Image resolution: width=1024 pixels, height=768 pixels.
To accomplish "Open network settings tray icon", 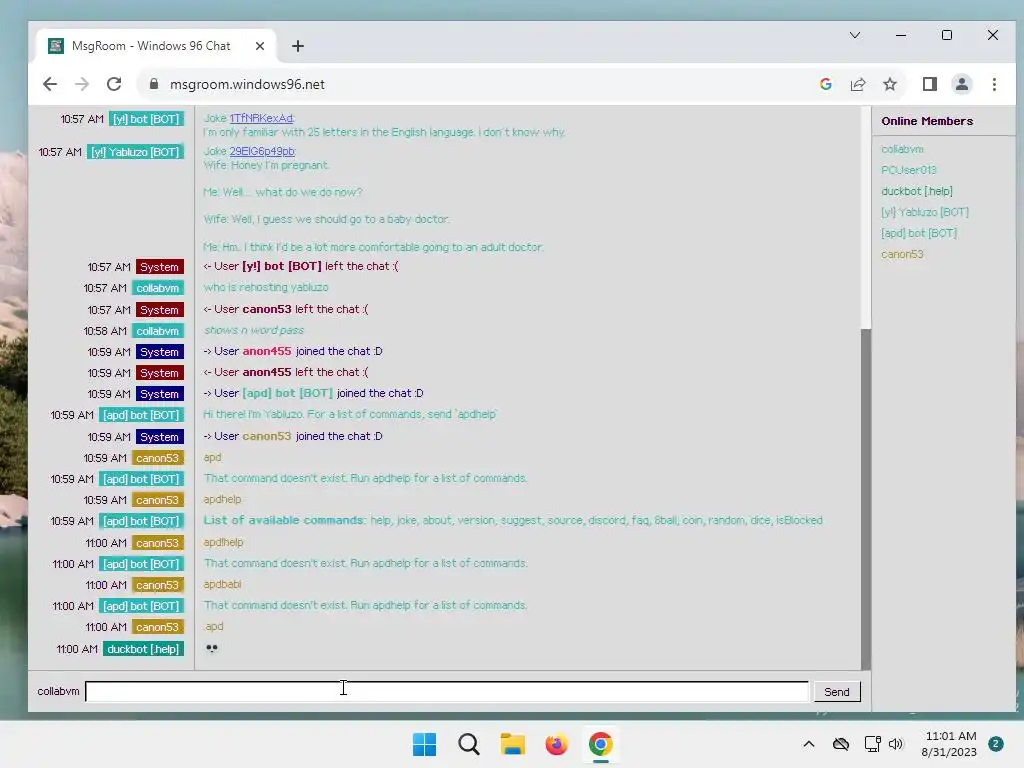I will pyautogui.click(x=872, y=744).
